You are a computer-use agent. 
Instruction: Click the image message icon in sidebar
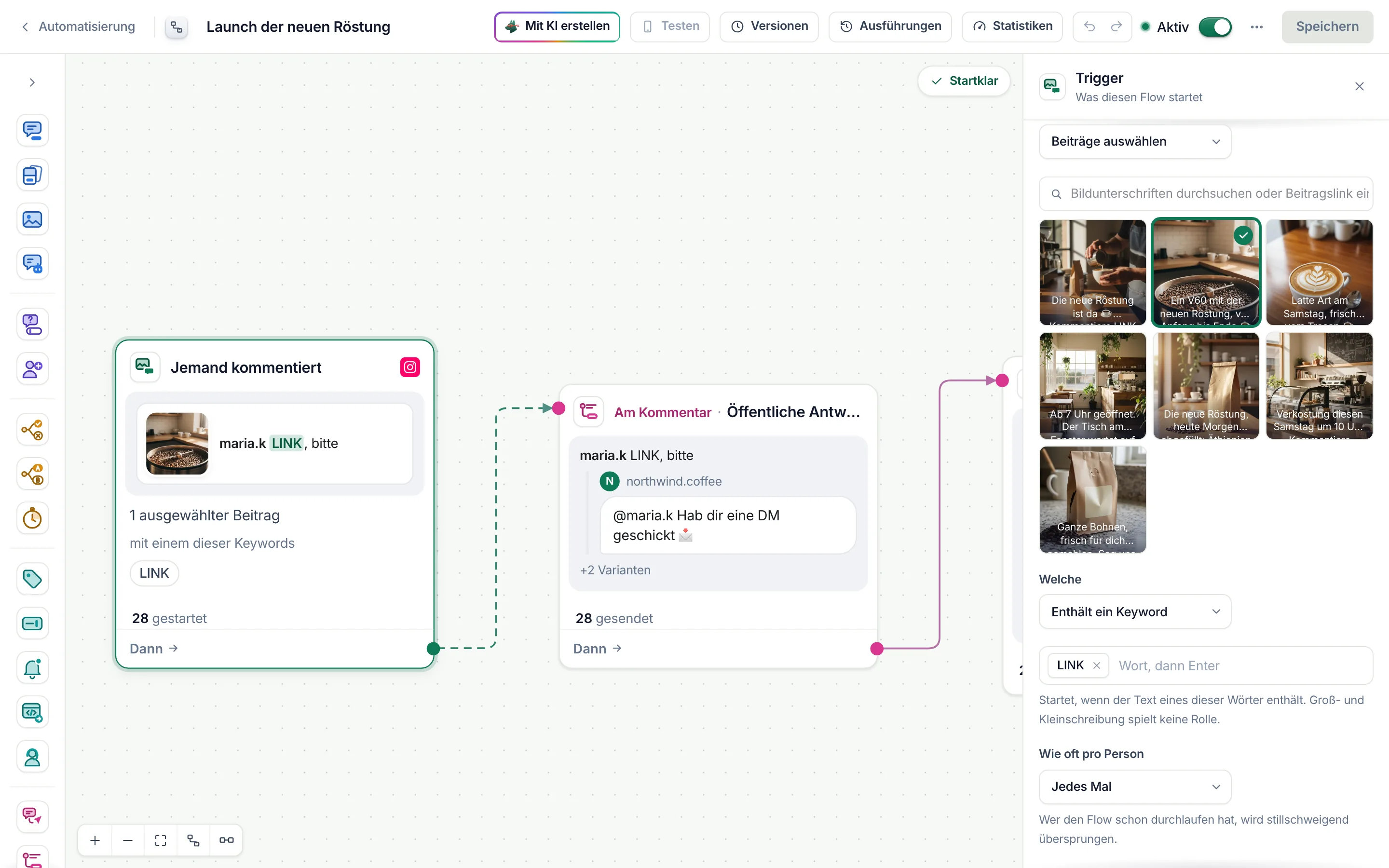32,219
